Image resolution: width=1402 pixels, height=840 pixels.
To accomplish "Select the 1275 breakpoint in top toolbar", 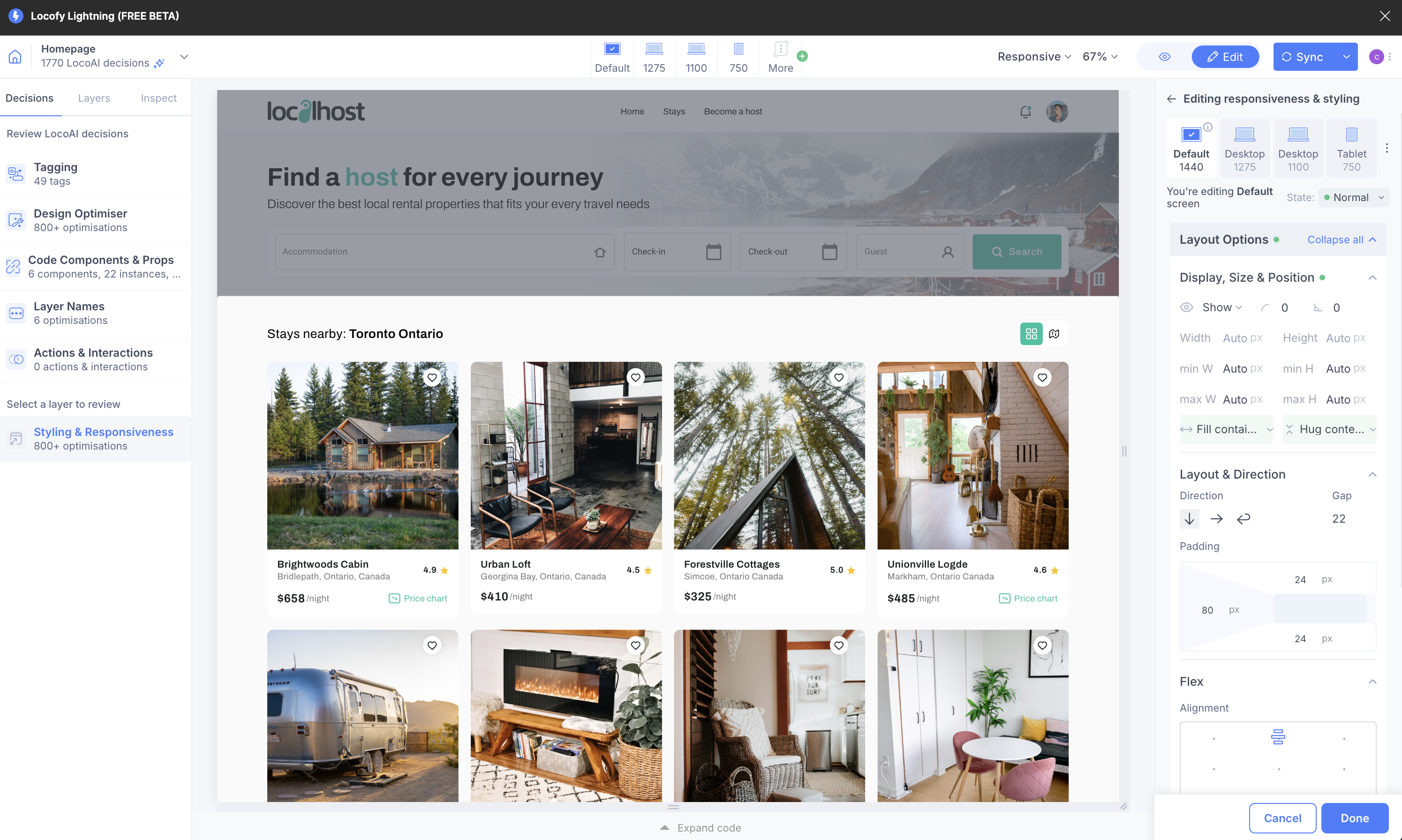I will tap(654, 57).
